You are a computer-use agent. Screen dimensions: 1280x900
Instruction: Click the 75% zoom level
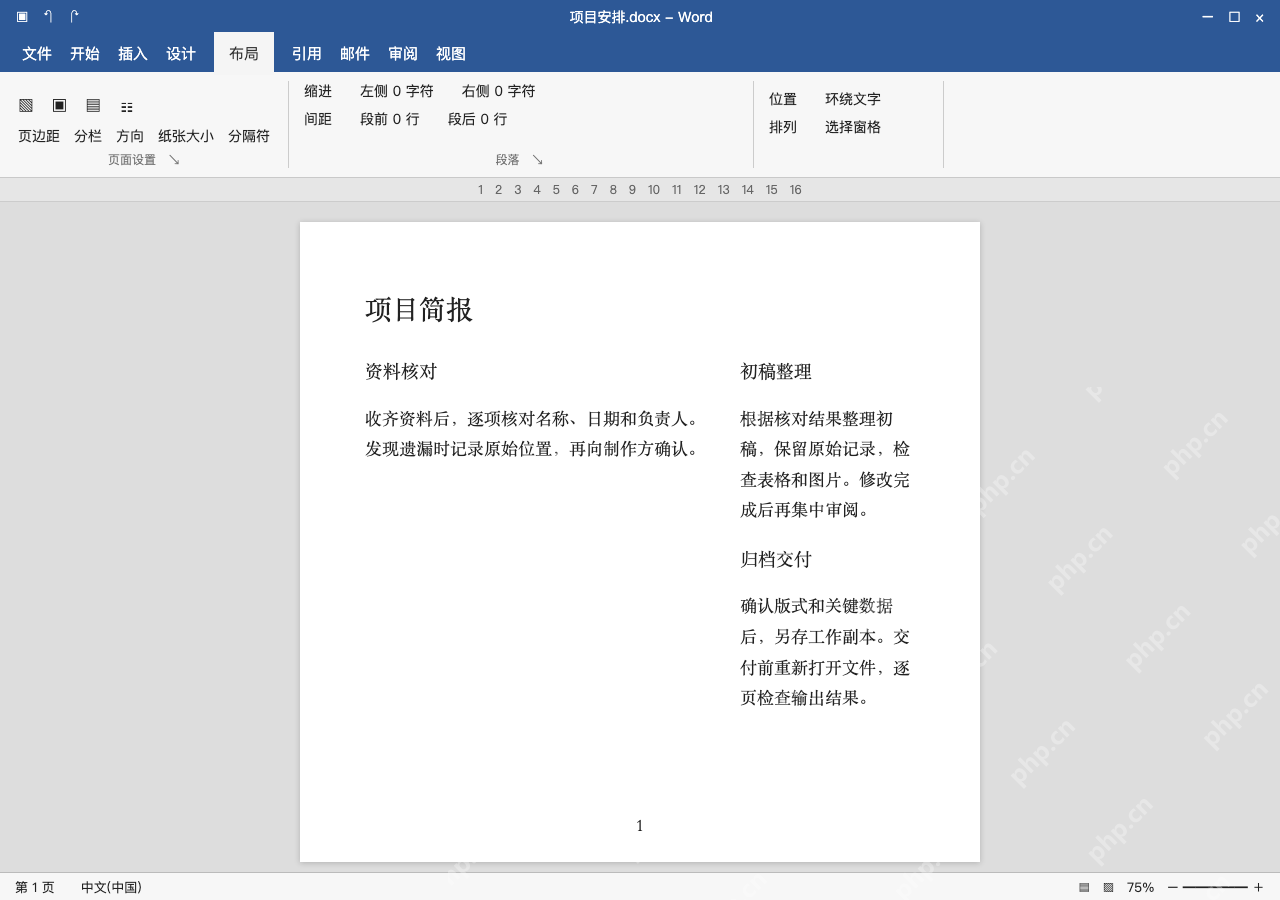click(x=1140, y=887)
